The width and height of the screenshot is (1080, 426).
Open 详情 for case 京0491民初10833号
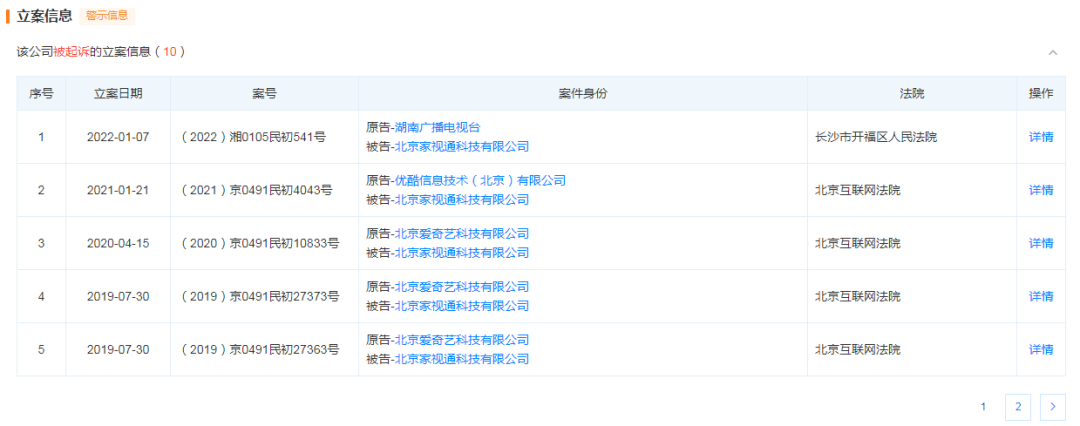[x=1041, y=243]
